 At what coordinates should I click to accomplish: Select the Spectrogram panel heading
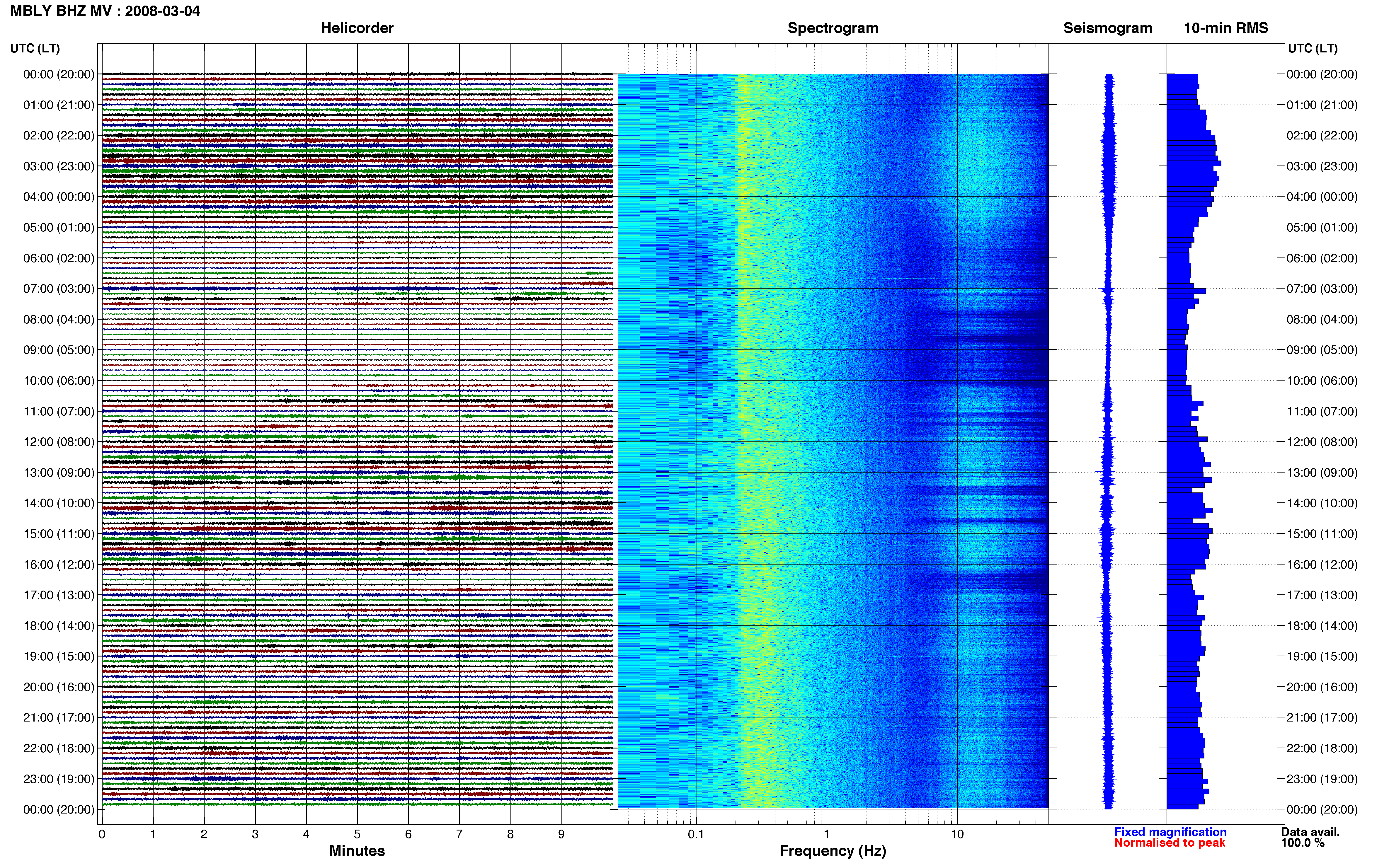point(833,28)
